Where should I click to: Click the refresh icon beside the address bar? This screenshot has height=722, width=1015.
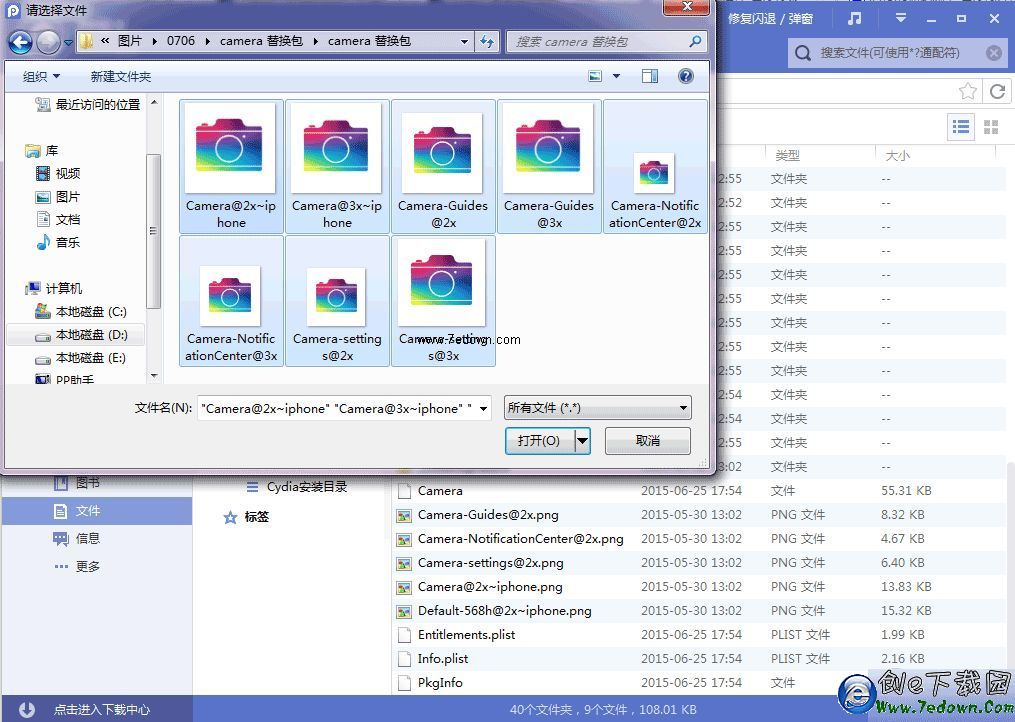coord(487,42)
